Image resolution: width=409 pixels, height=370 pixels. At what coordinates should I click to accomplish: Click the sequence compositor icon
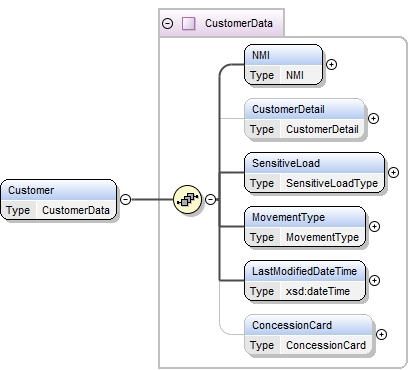(x=188, y=200)
